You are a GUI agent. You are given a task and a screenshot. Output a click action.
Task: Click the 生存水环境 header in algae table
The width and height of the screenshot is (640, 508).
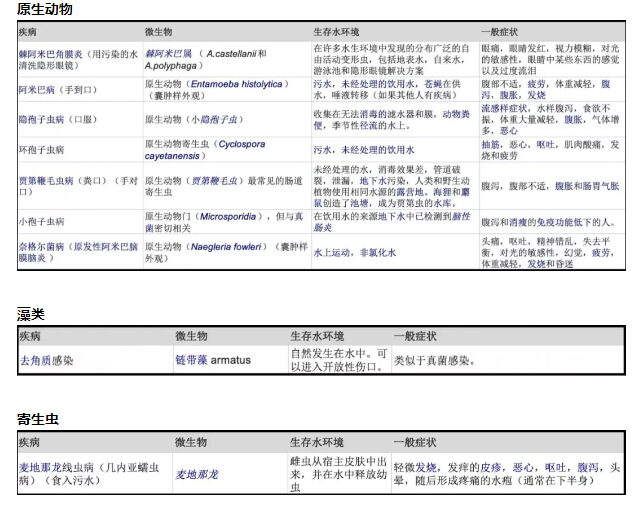(x=317, y=336)
